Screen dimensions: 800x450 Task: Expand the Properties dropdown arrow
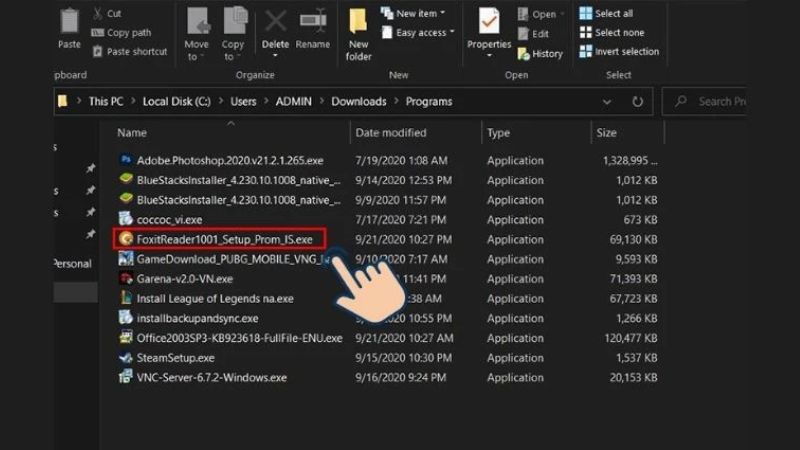(x=489, y=56)
